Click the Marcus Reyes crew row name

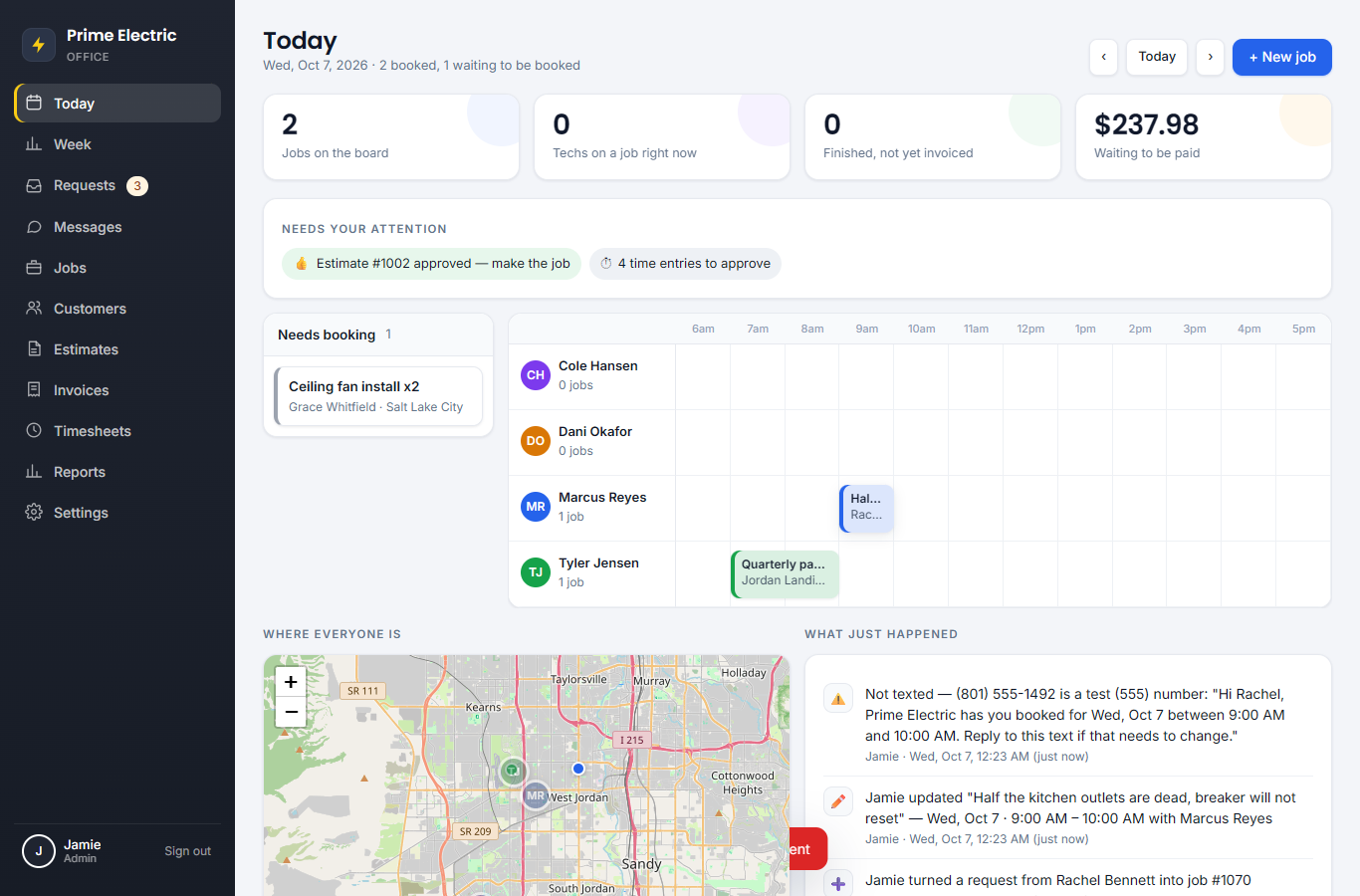[x=602, y=498]
